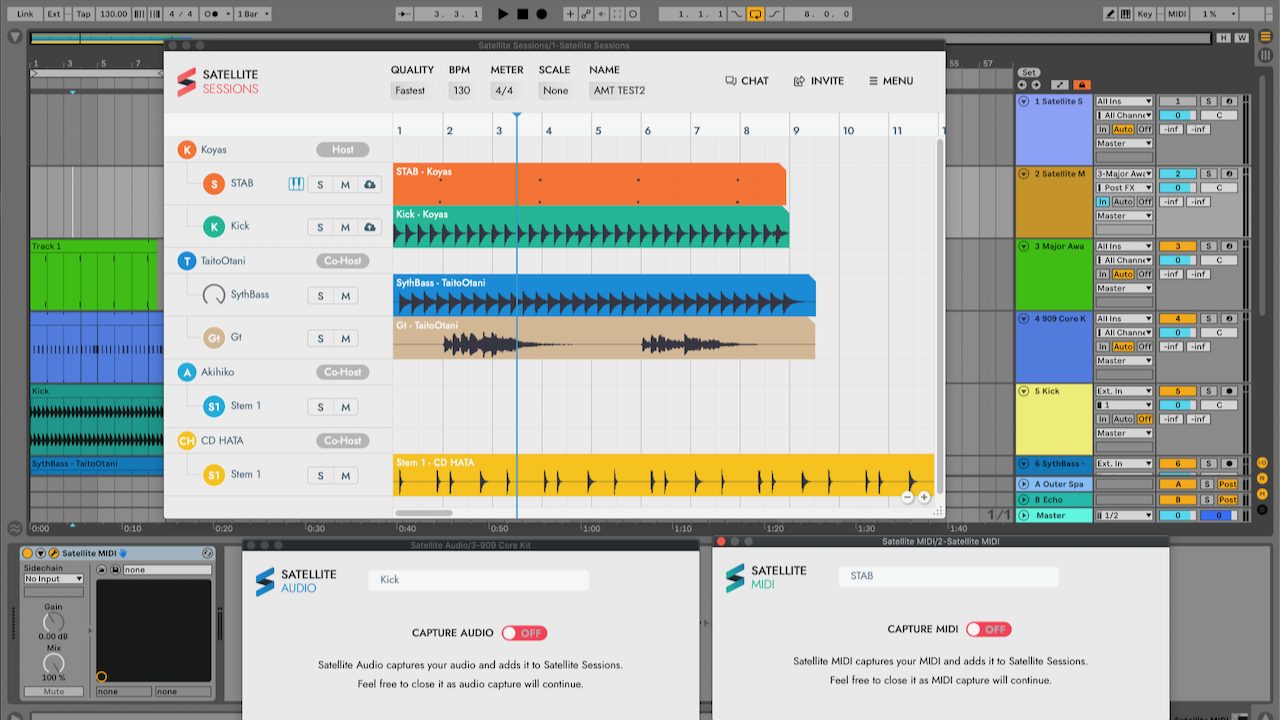
Task: Select the Gt - TaitoOtani audio clip
Action: coord(604,339)
